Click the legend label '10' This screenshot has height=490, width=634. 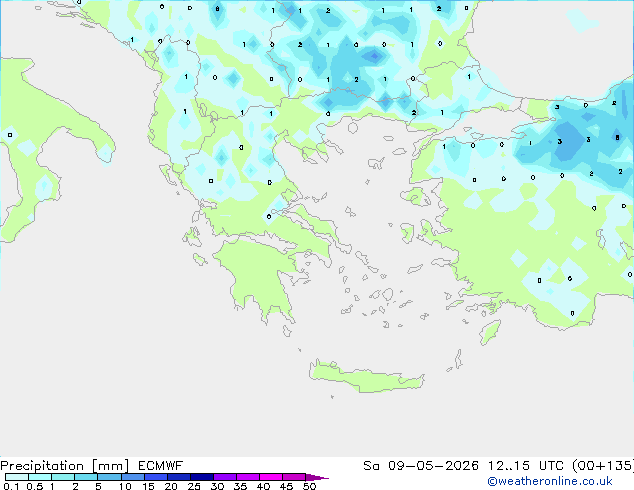[x=125, y=486]
